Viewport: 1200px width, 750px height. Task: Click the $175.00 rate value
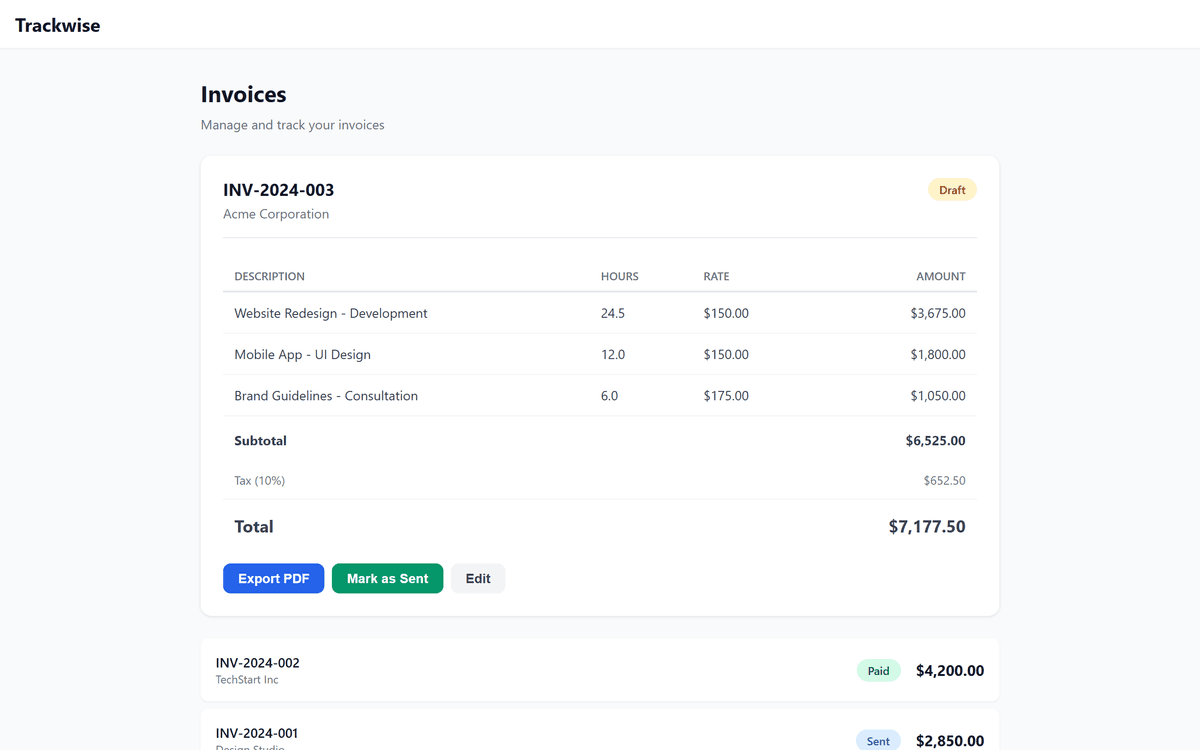pyautogui.click(x=726, y=395)
